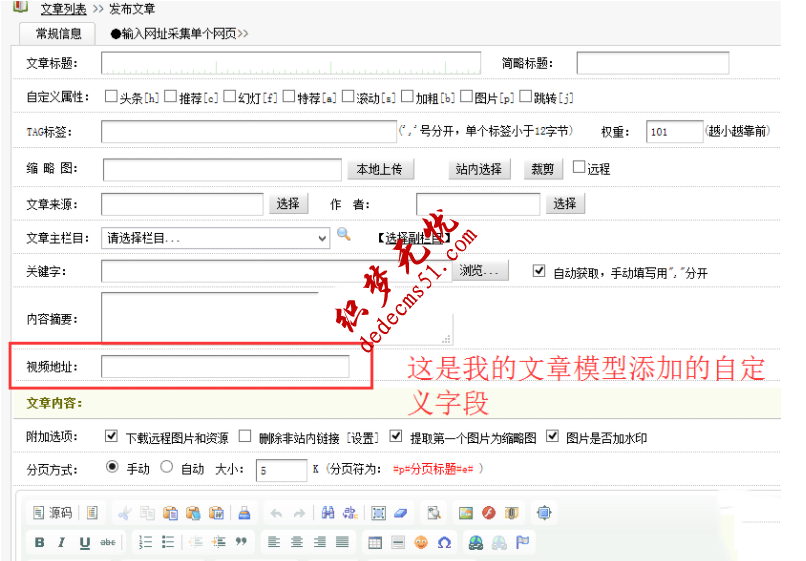
Task: Check the 幻灯[f] attribute checkbox
Action: (230, 96)
